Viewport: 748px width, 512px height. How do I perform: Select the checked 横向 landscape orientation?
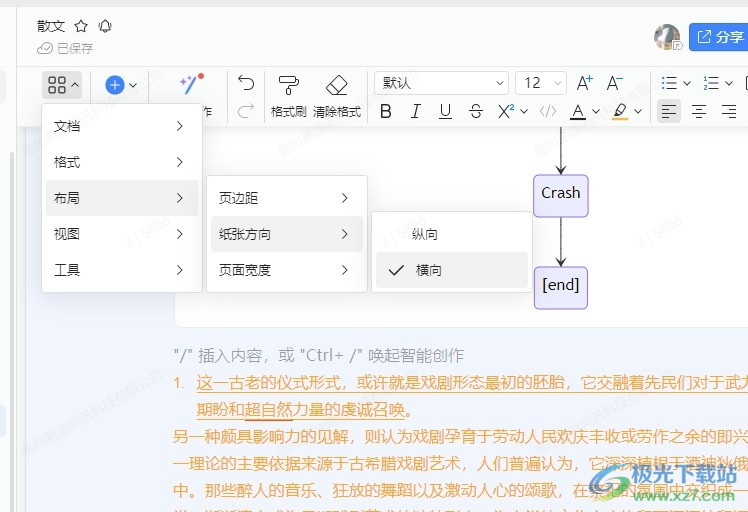452,270
